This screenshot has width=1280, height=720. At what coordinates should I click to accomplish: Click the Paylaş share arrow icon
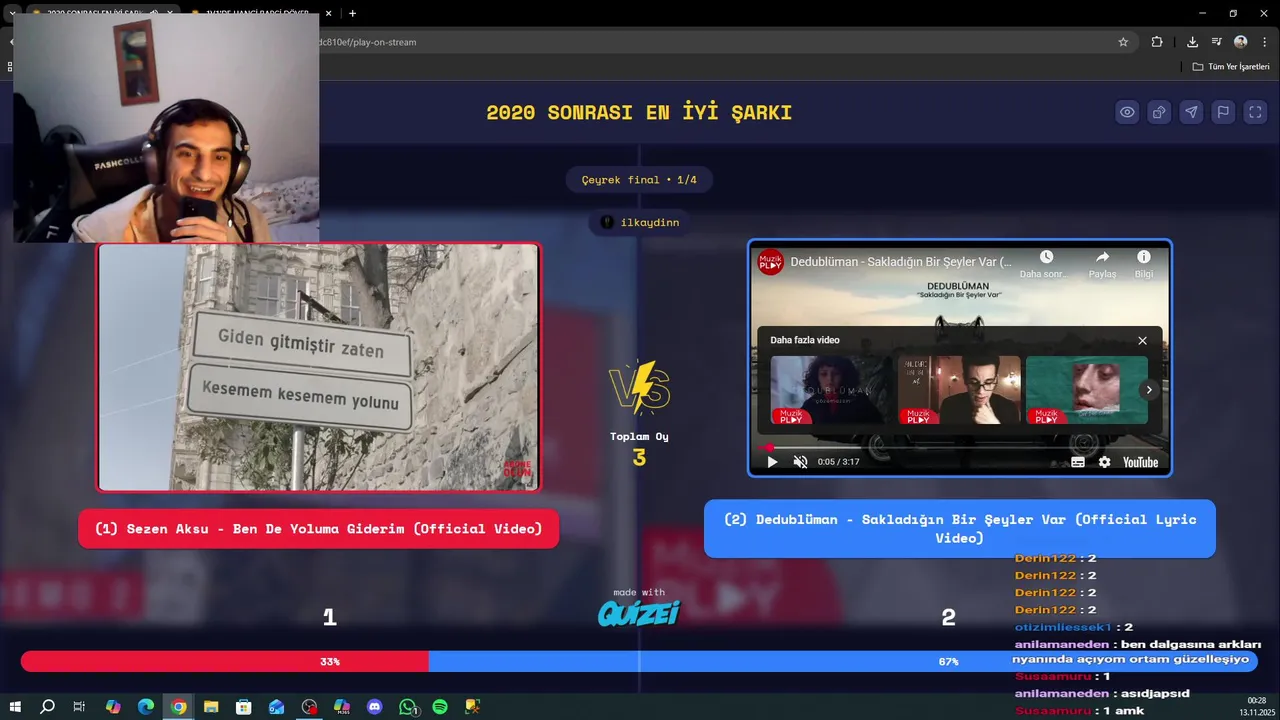pyautogui.click(x=1102, y=257)
